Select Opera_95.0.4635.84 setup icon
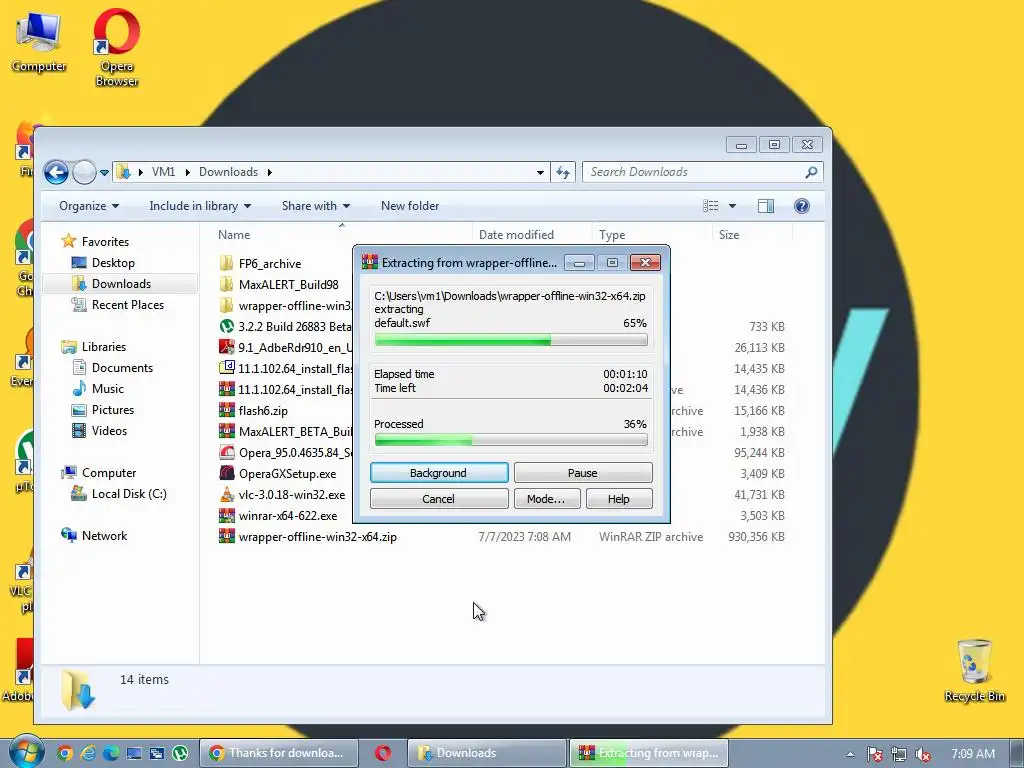 [227, 452]
